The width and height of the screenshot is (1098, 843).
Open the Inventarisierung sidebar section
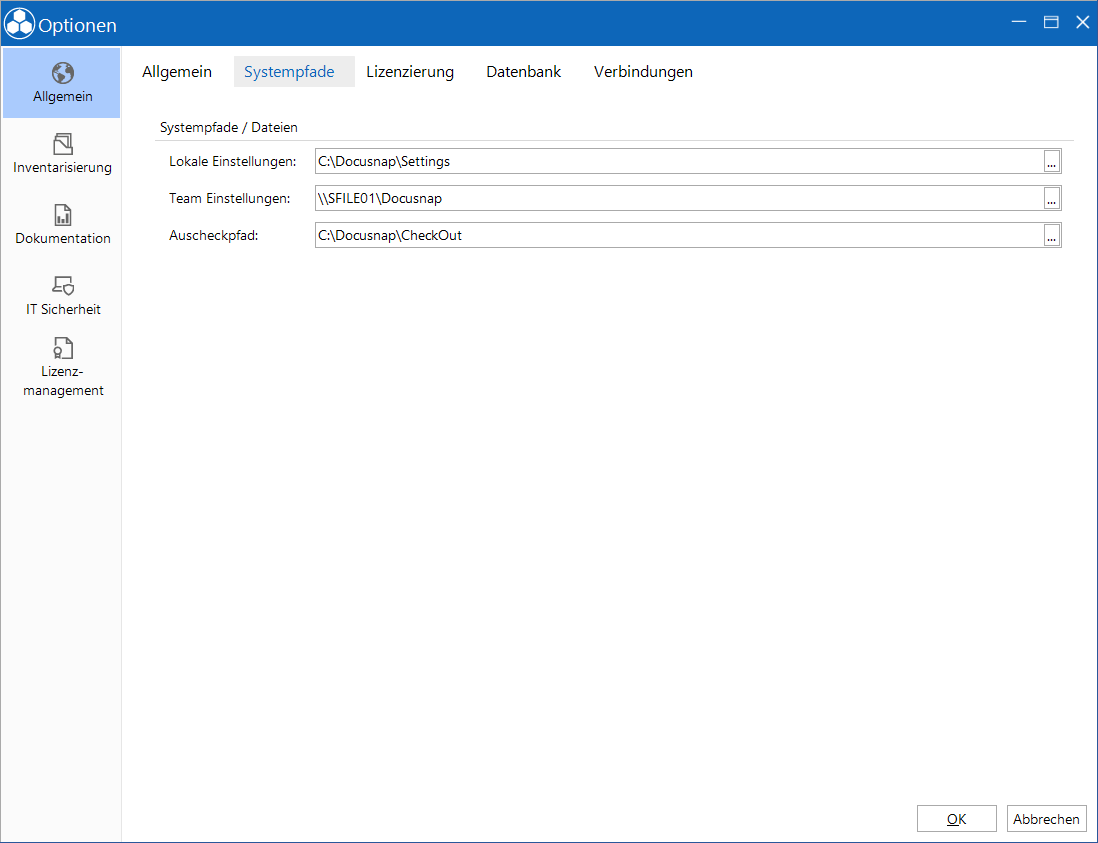pyautogui.click(x=62, y=153)
